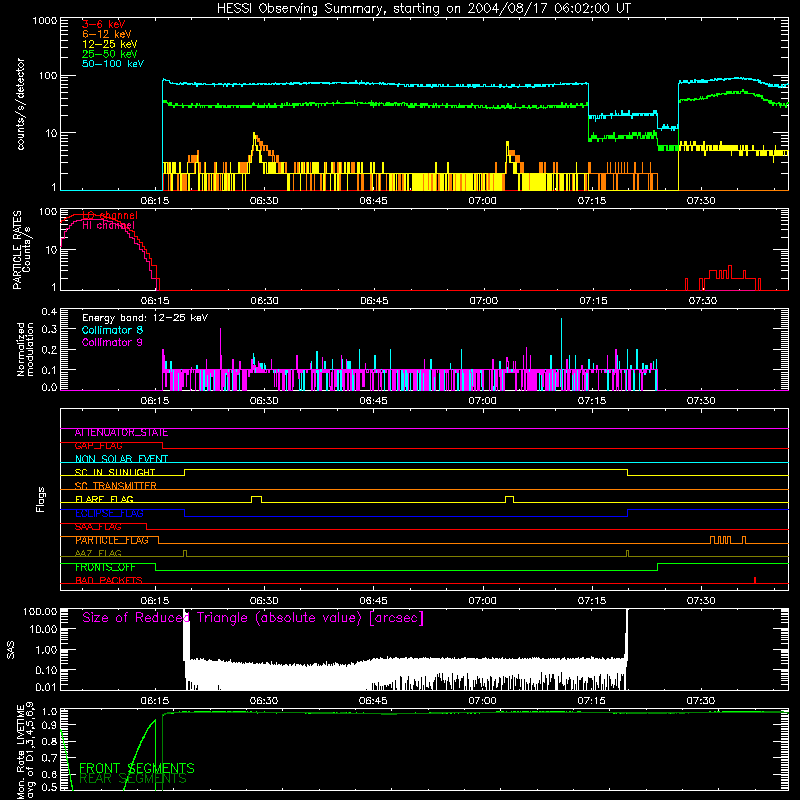
Task: Click the FRONTS_OFF flag label
Action: click(x=105, y=567)
